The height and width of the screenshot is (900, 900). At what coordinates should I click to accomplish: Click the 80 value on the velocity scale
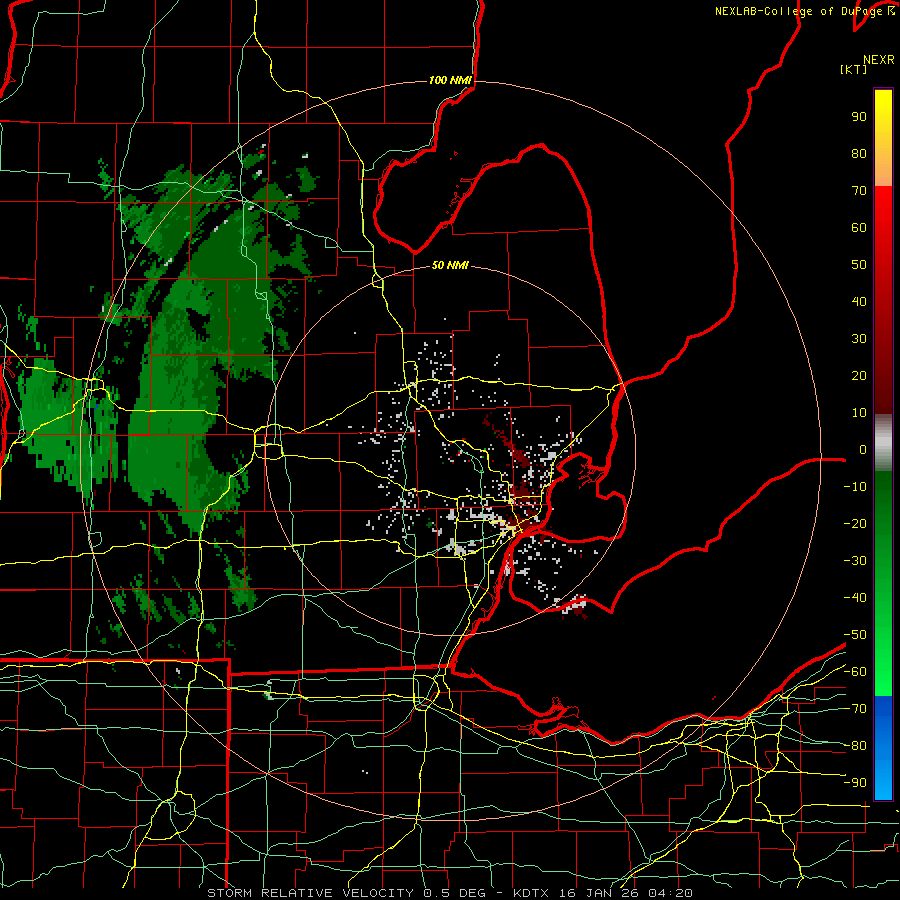(859, 153)
